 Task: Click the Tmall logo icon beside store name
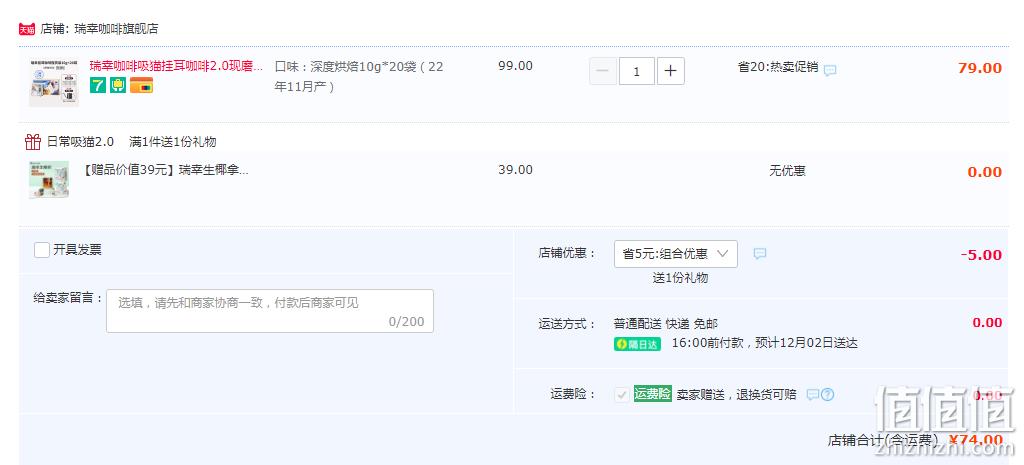point(27,29)
